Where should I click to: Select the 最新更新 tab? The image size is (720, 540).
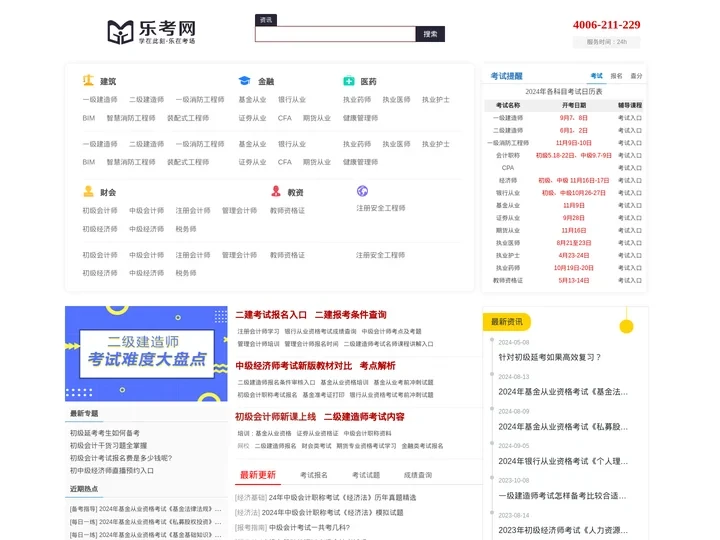pos(258,475)
